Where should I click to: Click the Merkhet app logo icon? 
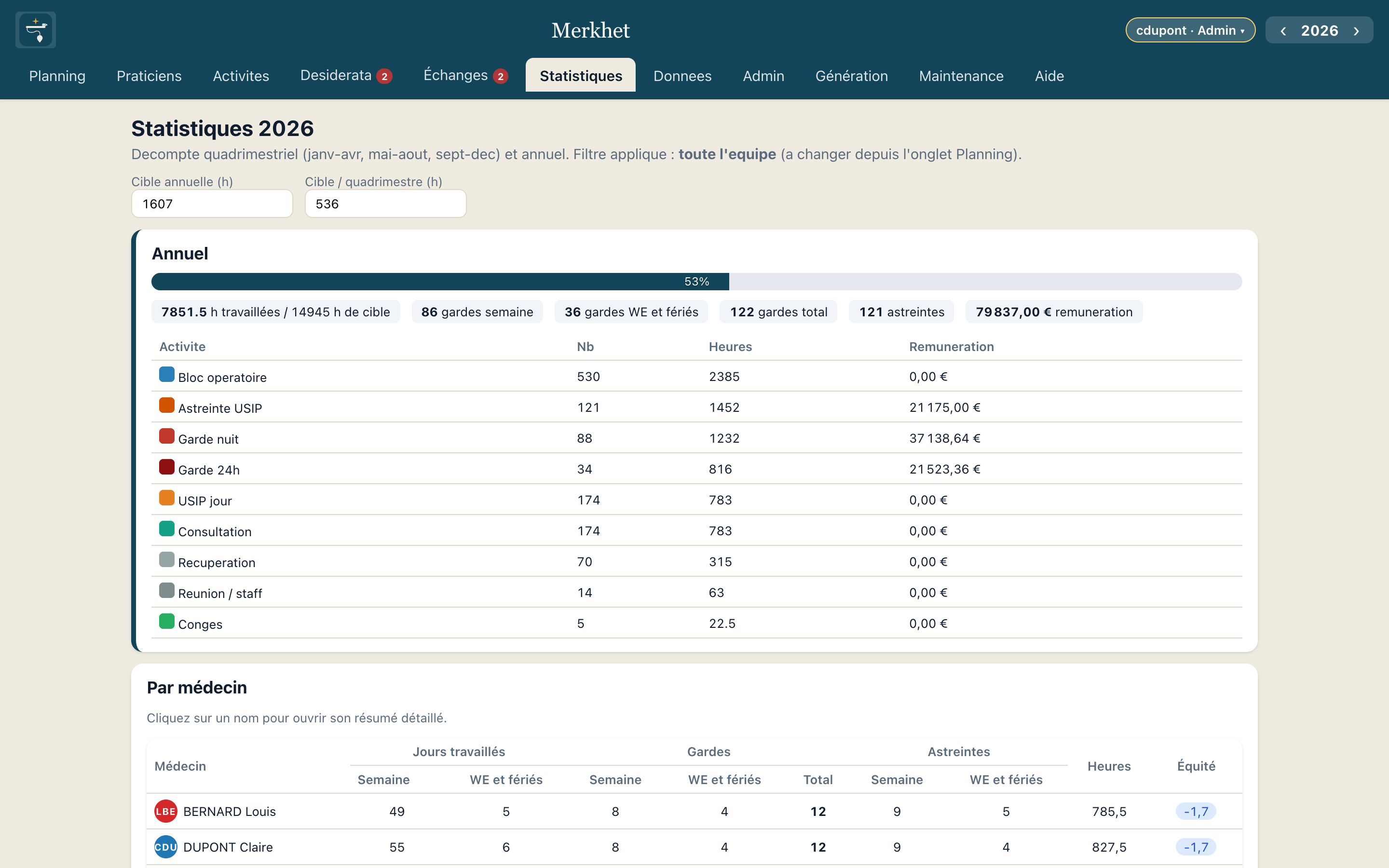(36, 30)
